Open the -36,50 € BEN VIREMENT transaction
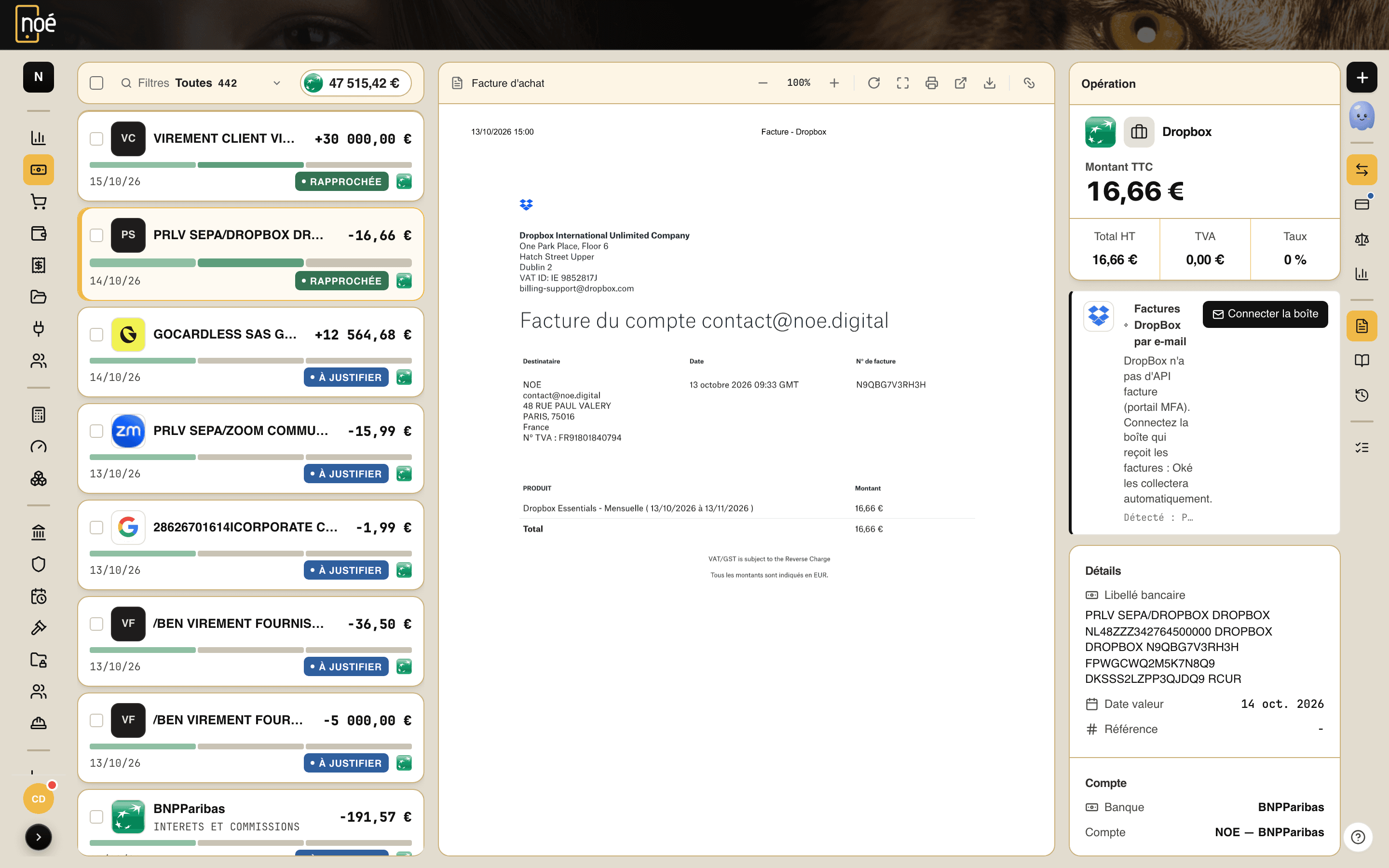Viewport: 1389px width, 868px height. pyautogui.click(x=251, y=641)
